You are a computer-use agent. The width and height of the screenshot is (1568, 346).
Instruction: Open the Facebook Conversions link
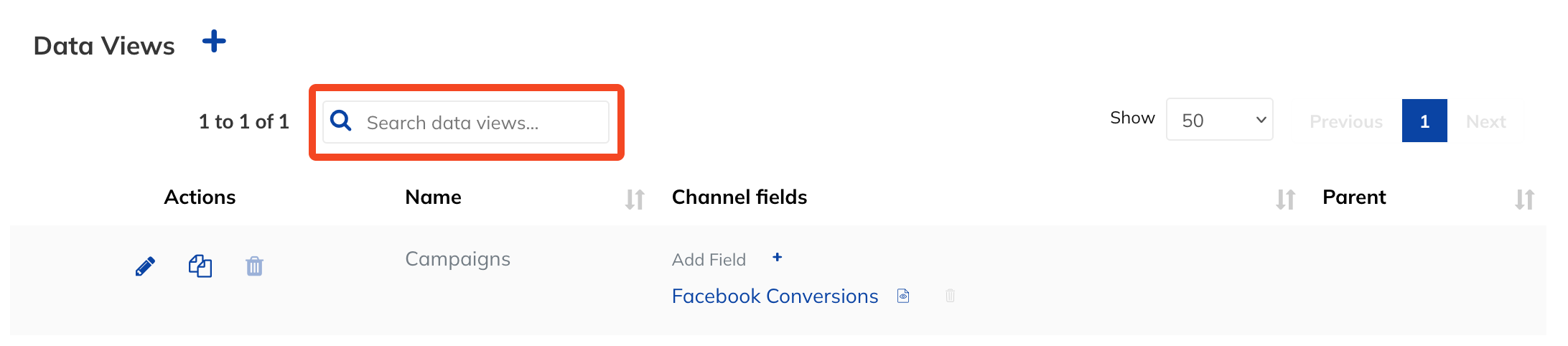pyautogui.click(x=775, y=296)
